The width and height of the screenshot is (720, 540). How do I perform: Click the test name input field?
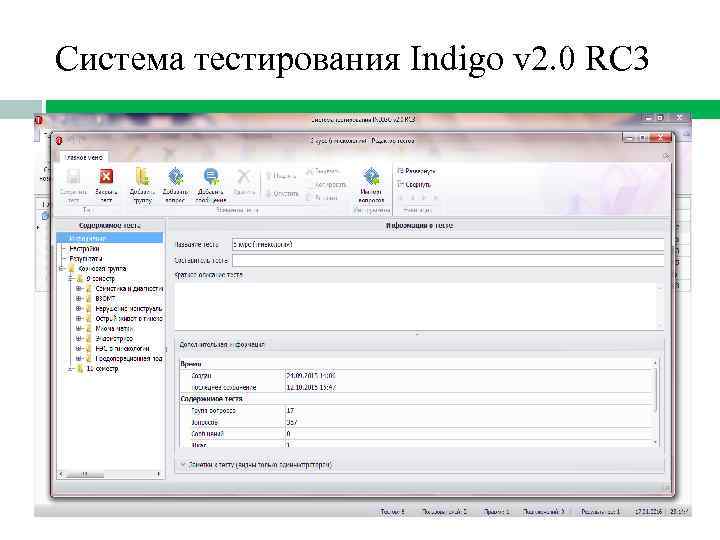coord(448,244)
